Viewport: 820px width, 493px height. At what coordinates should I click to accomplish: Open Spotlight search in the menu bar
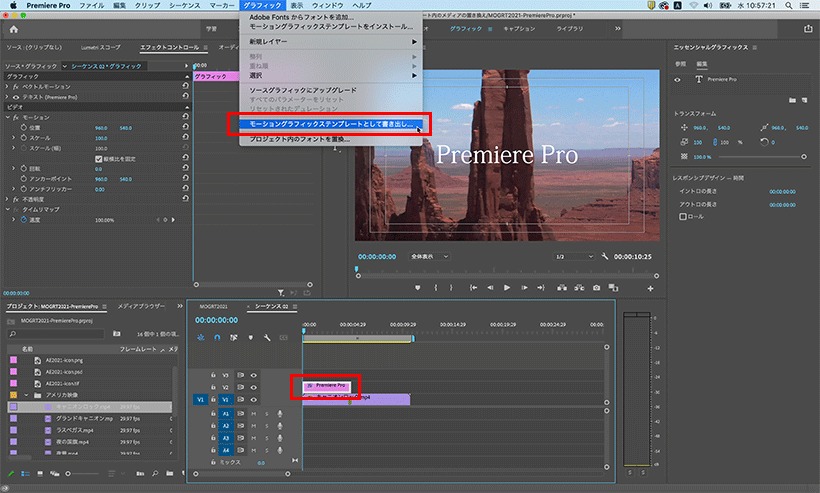(789, 5)
